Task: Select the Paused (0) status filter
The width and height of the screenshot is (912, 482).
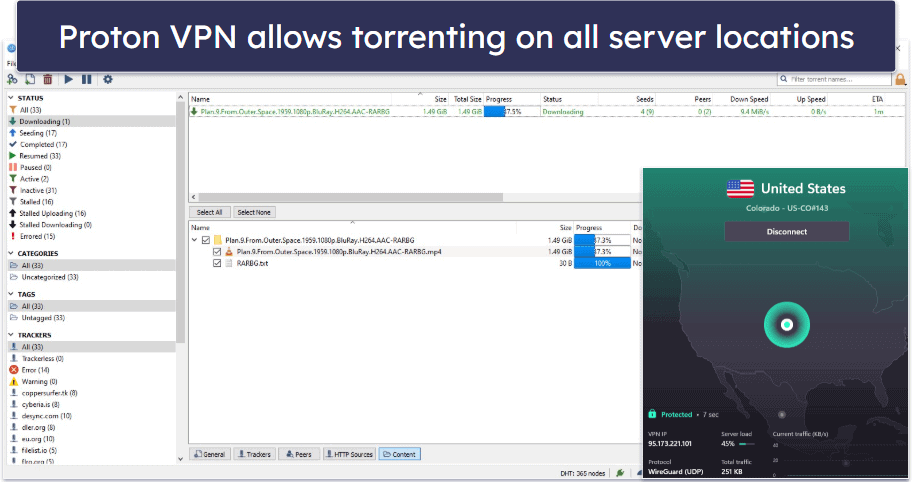Action: (35, 167)
